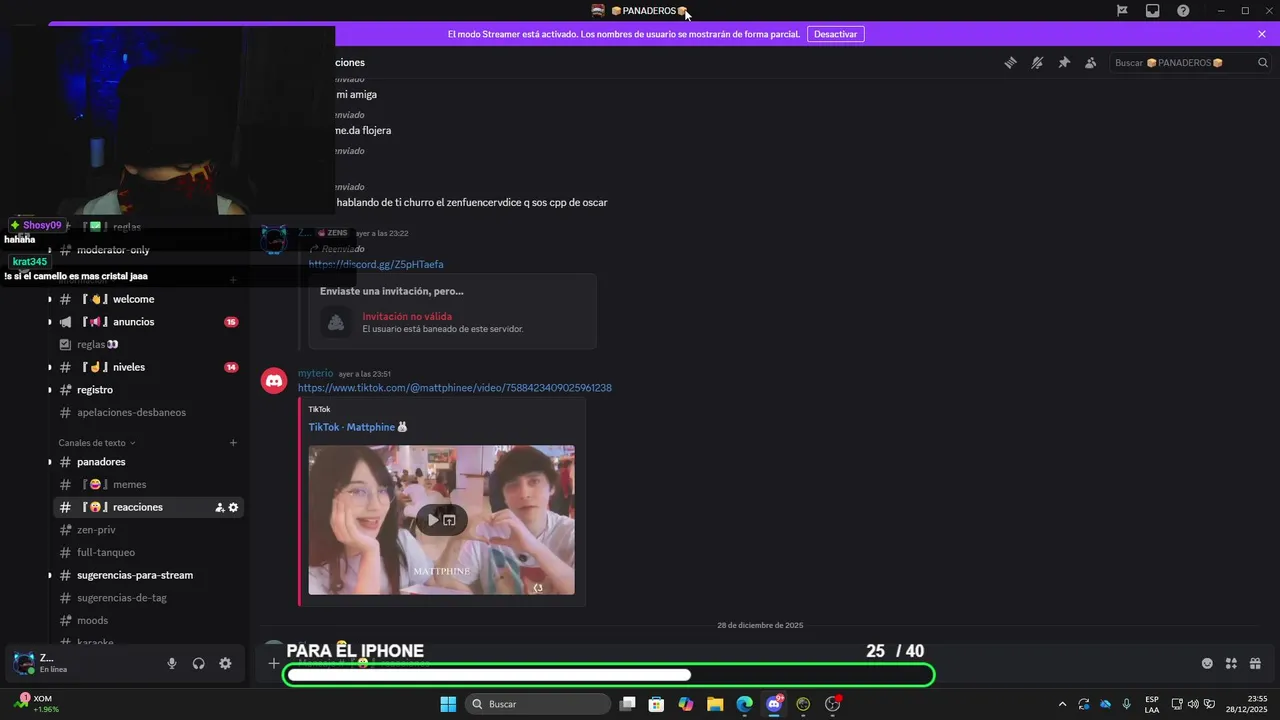Open TikTok · Mattphine embed title link
The width and height of the screenshot is (1280, 720).
tap(358, 427)
